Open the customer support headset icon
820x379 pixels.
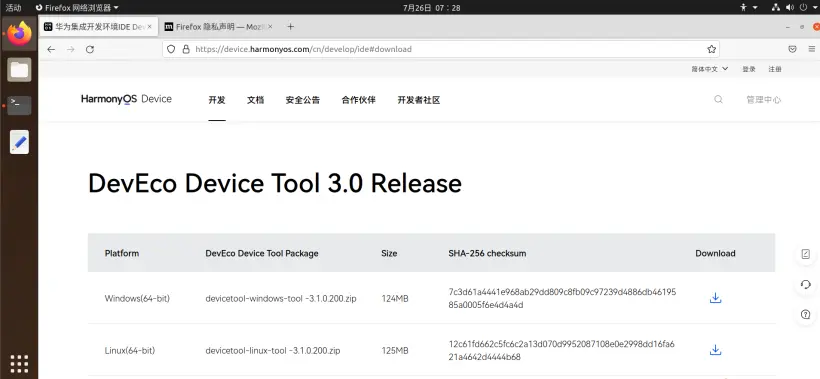pyautogui.click(x=805, y=284)
